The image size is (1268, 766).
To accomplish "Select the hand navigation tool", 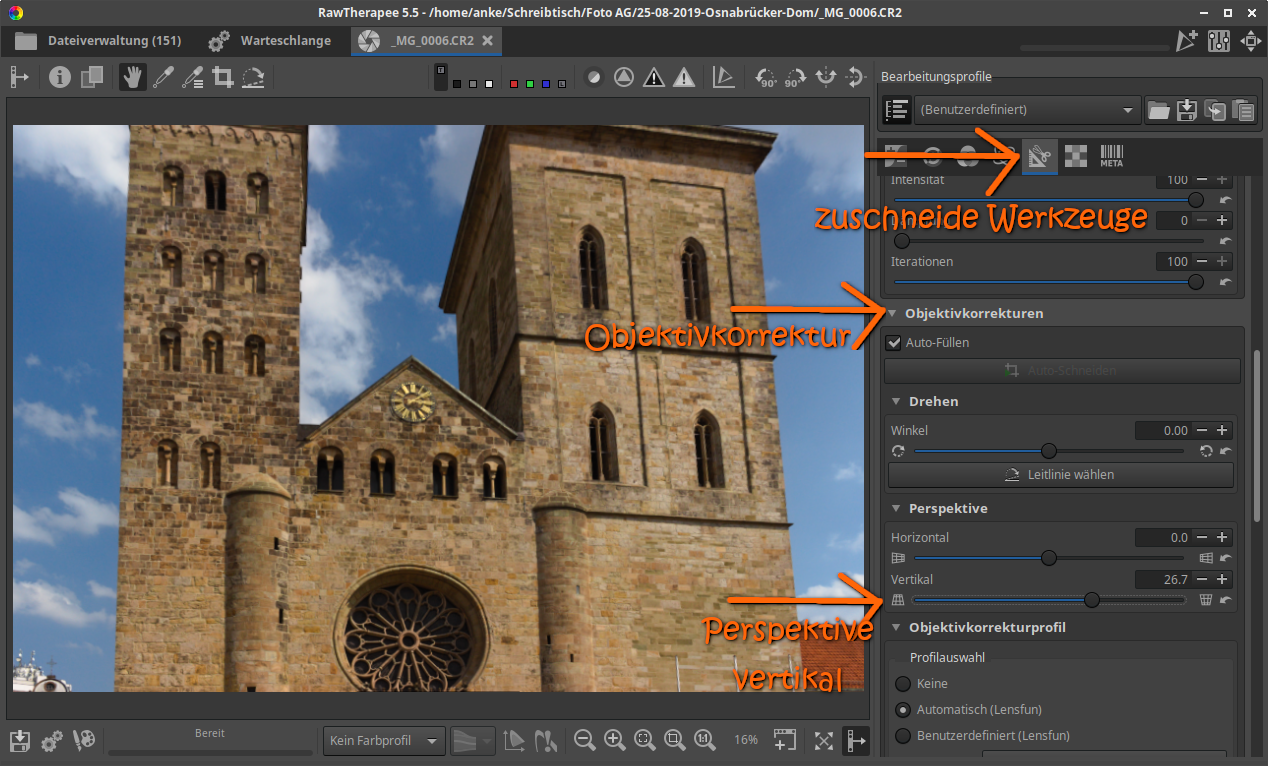I will [132, 77].
